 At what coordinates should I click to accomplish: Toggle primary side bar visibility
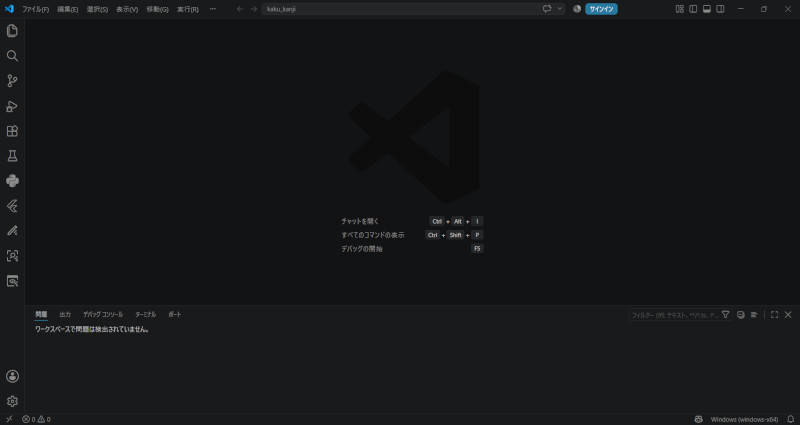[x=693, y=9]
